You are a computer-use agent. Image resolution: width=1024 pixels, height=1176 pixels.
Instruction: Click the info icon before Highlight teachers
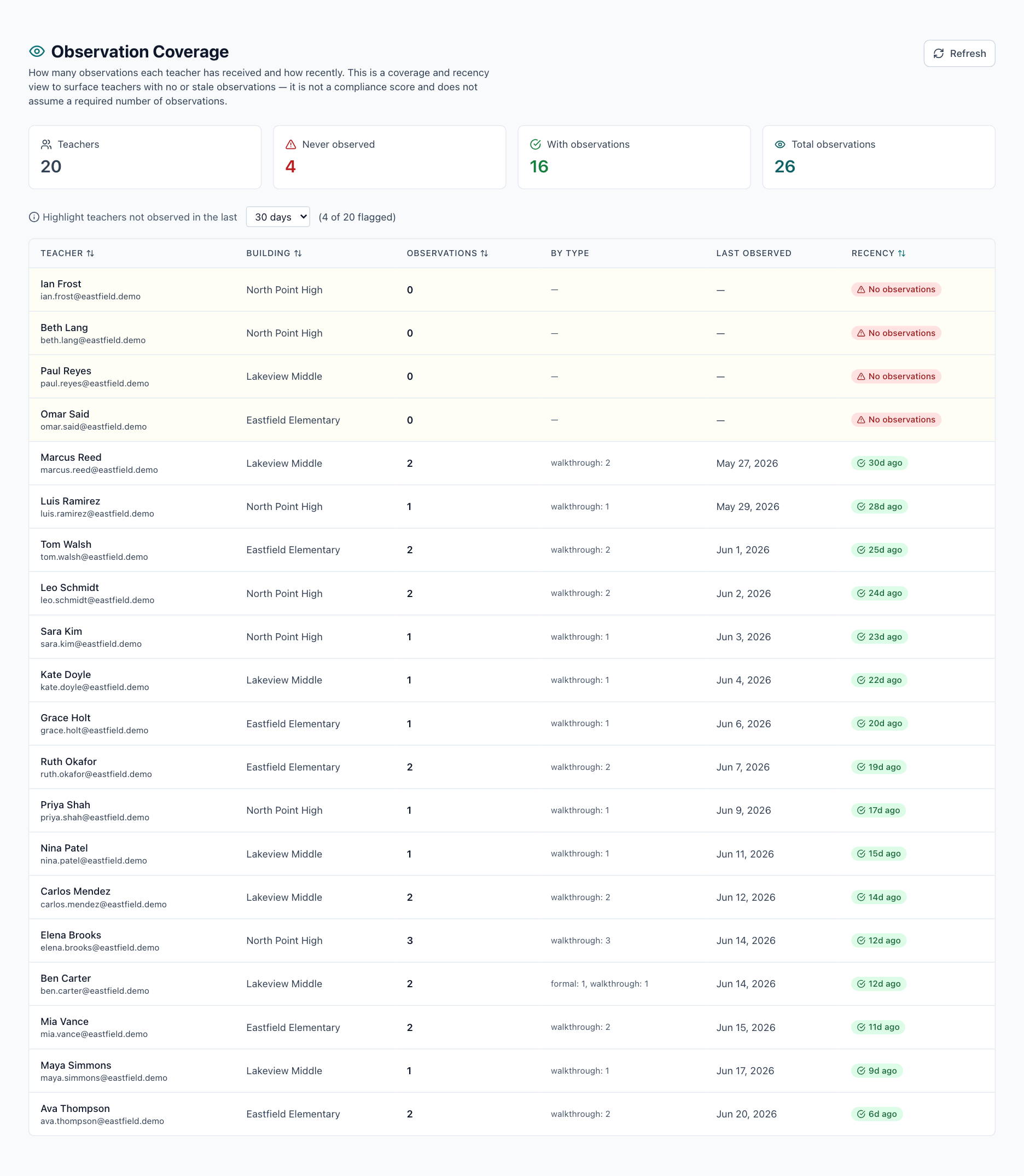click(34, 217)
